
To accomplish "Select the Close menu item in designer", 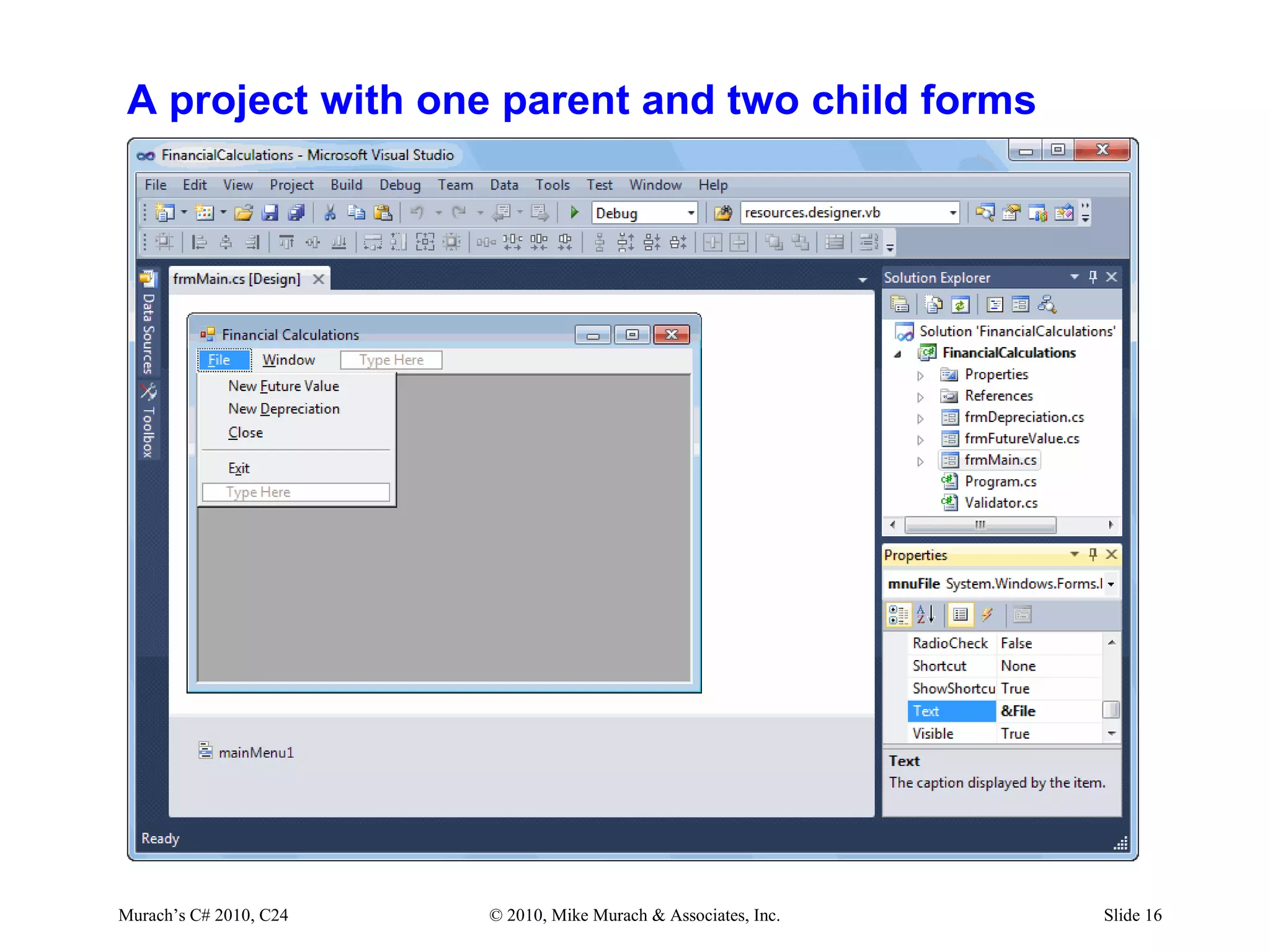I will (246, 432).
